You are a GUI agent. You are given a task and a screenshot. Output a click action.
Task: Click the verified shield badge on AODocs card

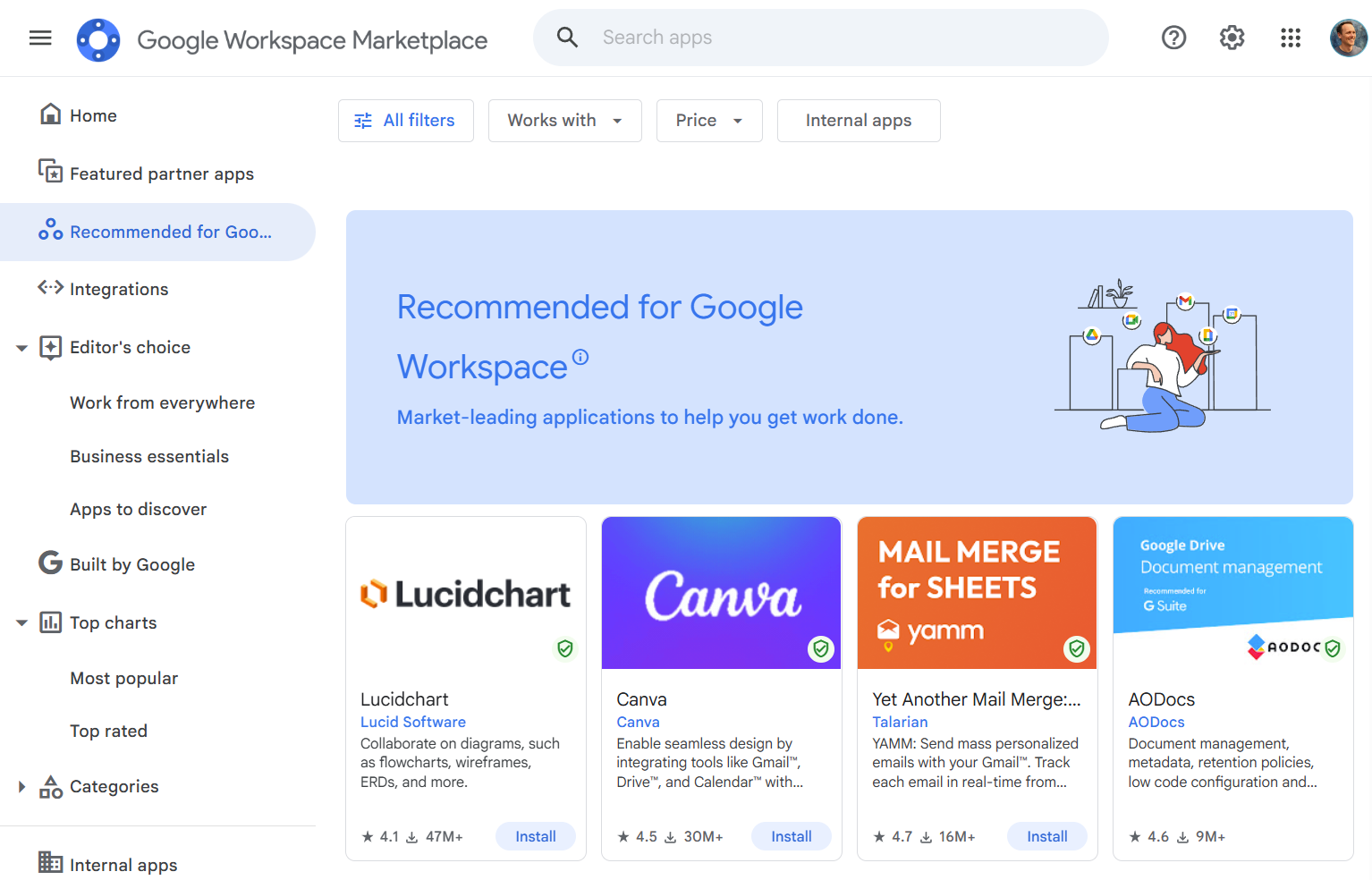point(1333,648)
